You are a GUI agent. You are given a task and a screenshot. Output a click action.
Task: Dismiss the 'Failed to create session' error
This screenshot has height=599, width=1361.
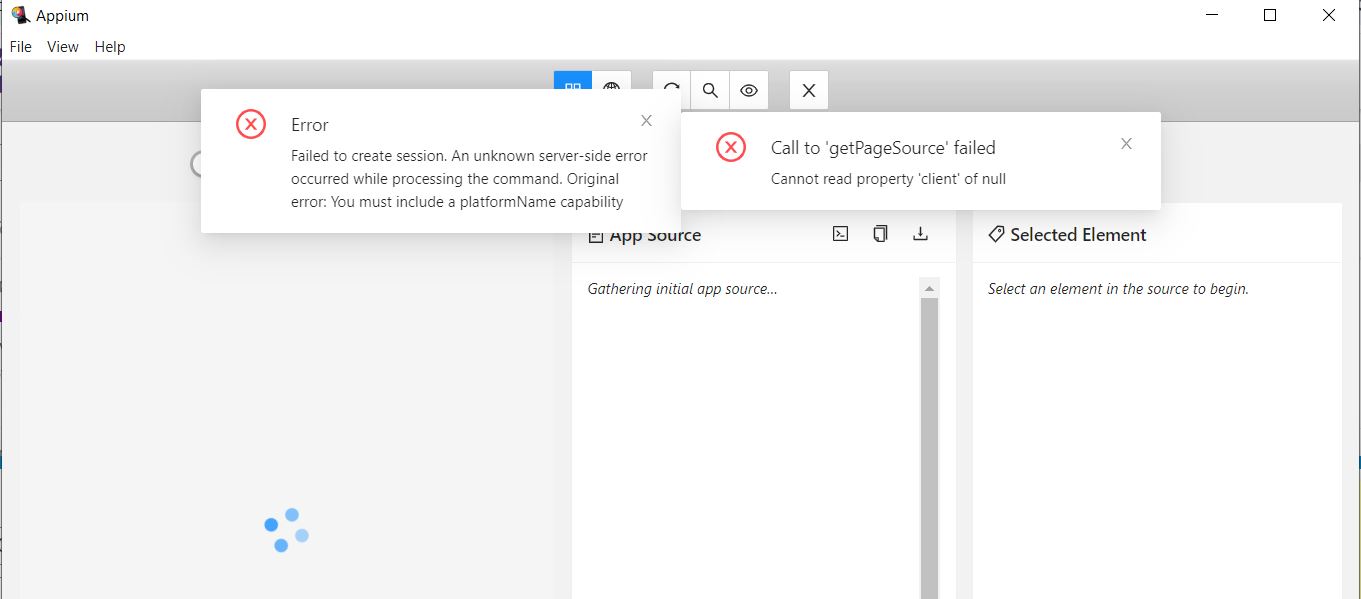pyautogui.click(x=646, y=119)
